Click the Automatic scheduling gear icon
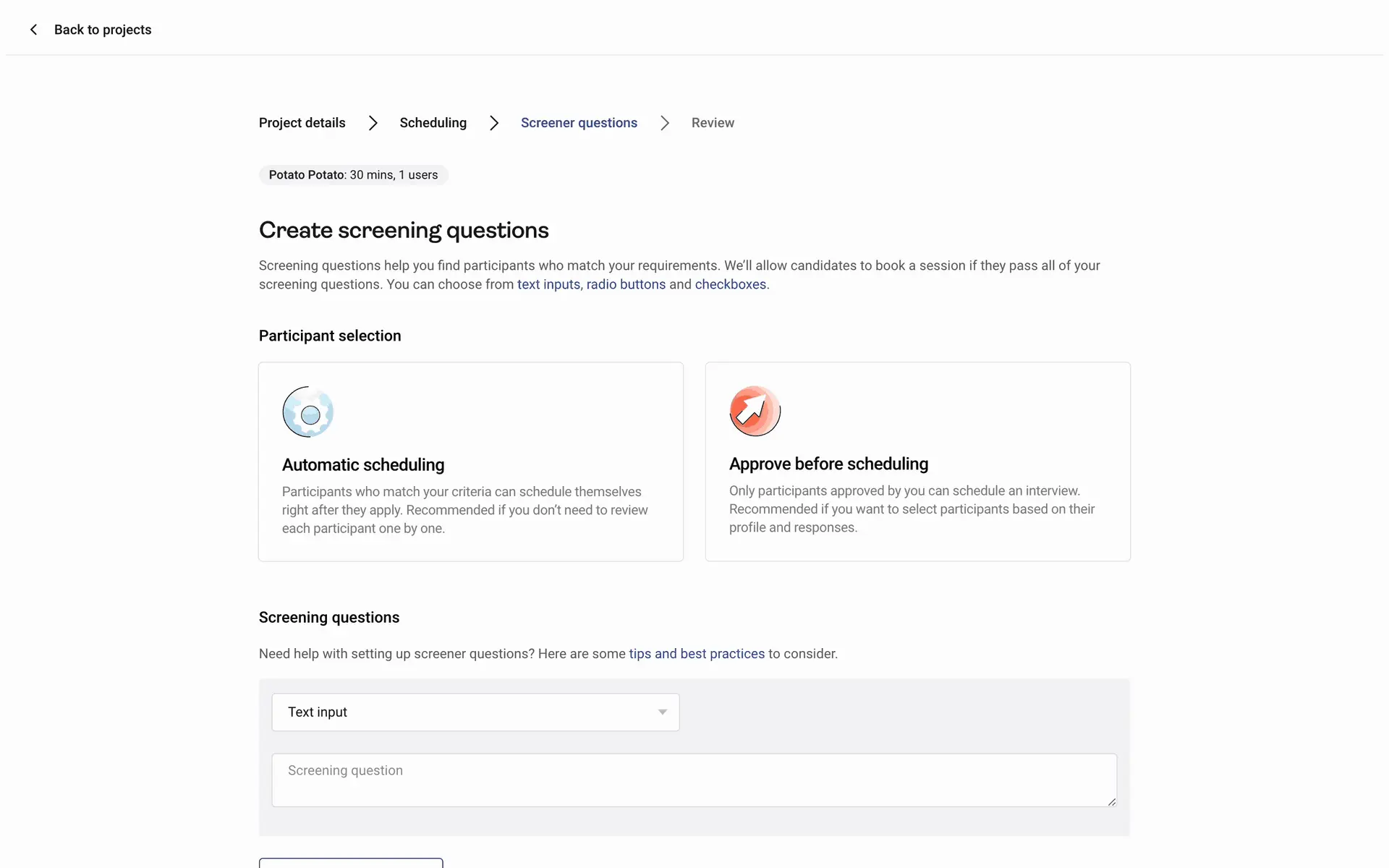Viewport: 1389px width, 868px height. [307, 412]
